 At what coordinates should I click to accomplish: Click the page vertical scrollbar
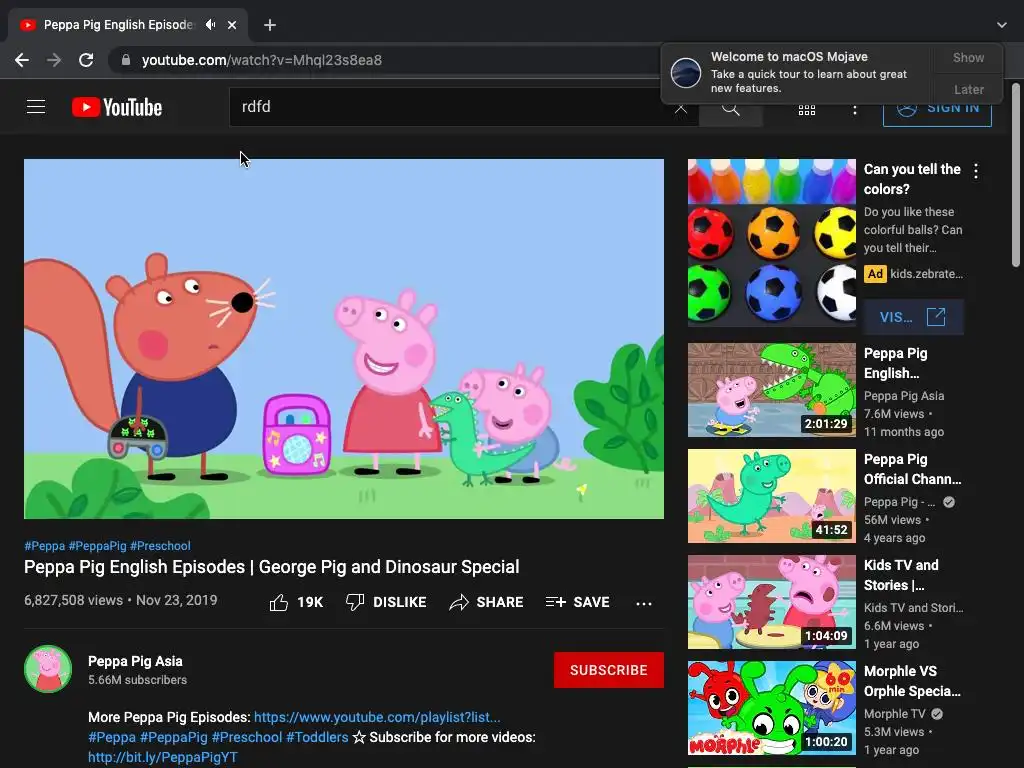[x=1016, y=175]
